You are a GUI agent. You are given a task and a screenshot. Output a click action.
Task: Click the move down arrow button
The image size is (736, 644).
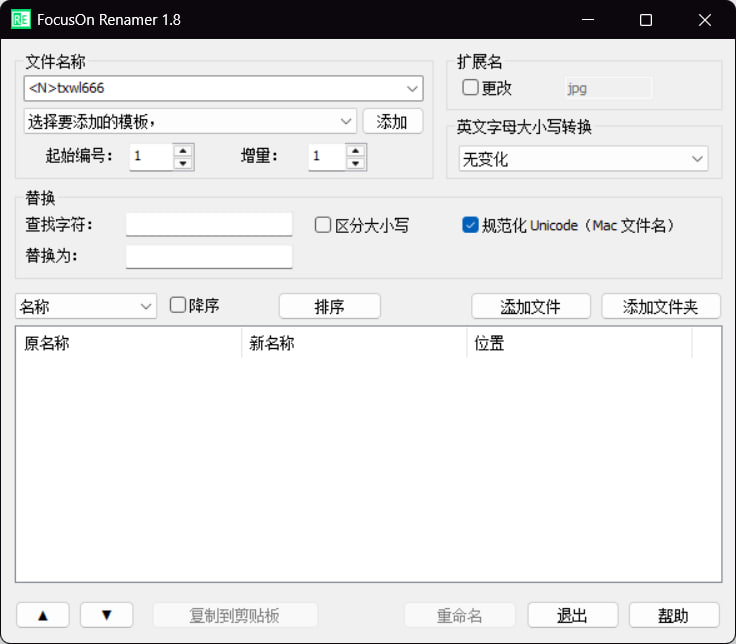pyautogui.click(x=106, y=615)
